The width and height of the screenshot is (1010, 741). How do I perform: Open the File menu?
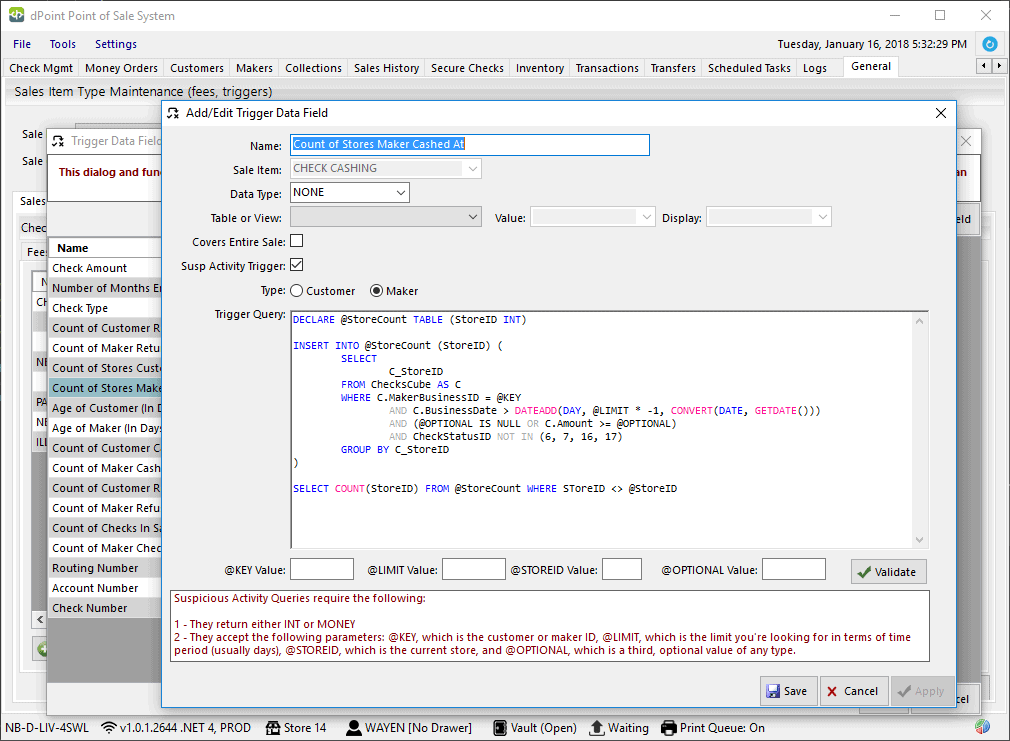(x=22, y=44)
